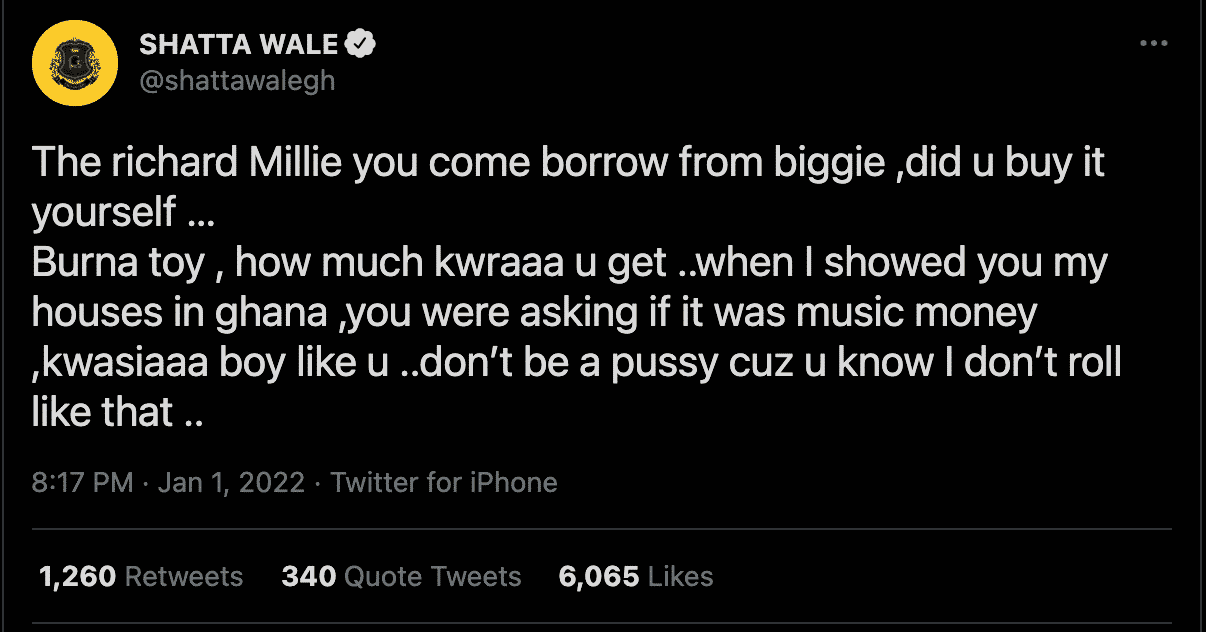Click the line starting ',kwasiaaa boy'
This screenshot has height=632, width=1206.
pyautogui.click(x=577, y=362)
